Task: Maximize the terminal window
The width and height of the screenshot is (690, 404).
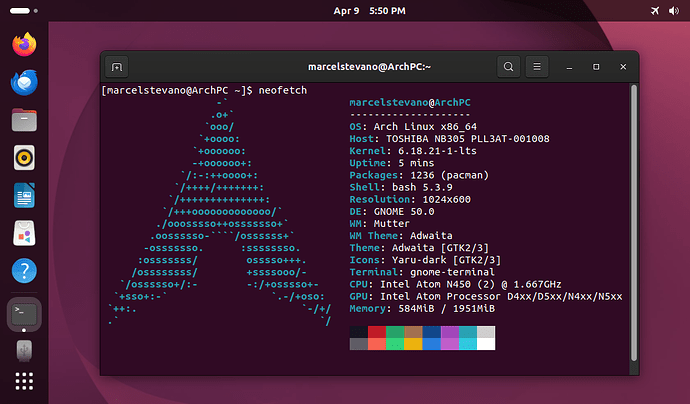Action: click(596, 67)
